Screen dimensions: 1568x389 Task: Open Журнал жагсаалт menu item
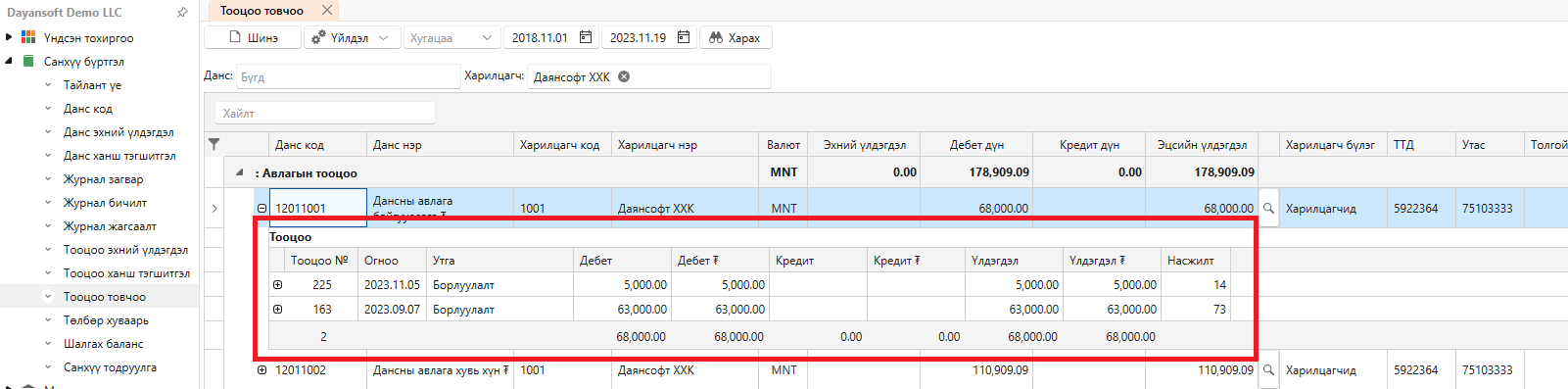click(x=110, y=226)
